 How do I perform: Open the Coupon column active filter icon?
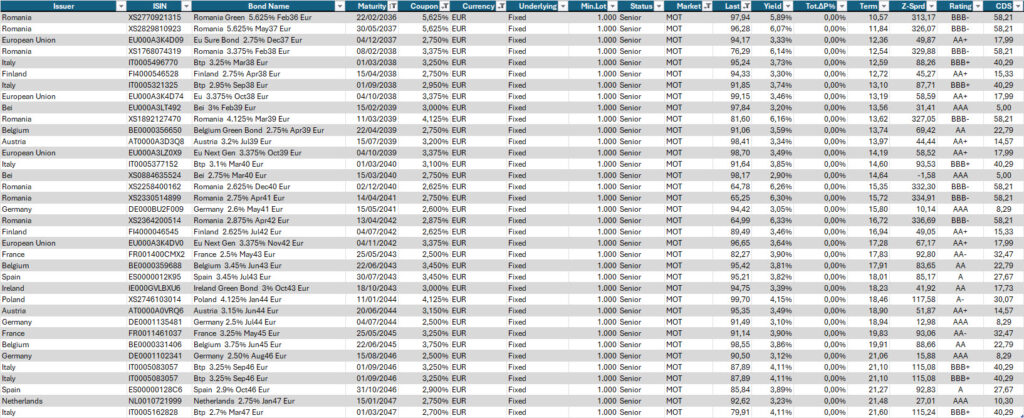[x=444, y=6]
